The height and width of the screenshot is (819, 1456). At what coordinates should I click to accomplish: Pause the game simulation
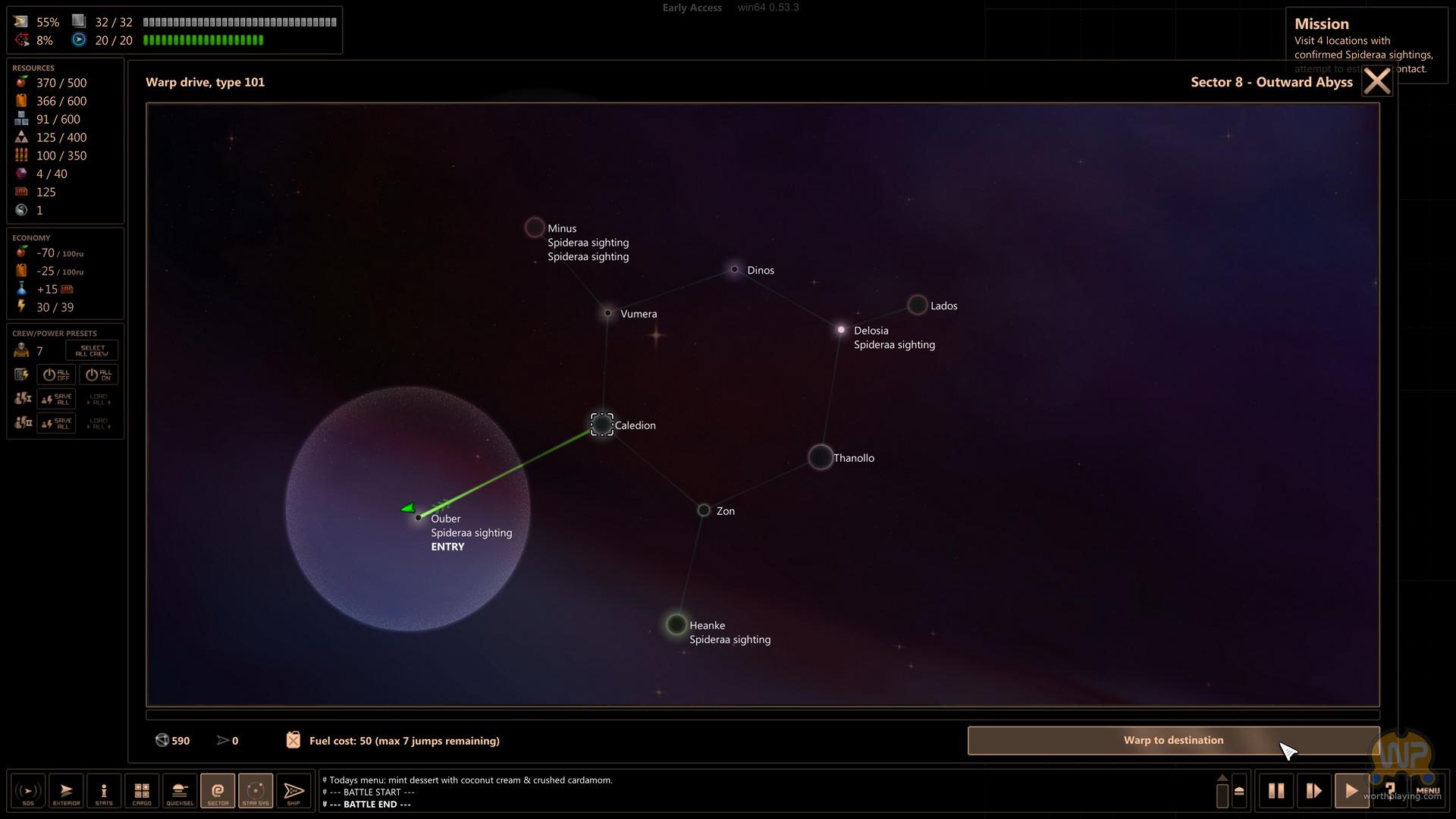[1276, 791]
